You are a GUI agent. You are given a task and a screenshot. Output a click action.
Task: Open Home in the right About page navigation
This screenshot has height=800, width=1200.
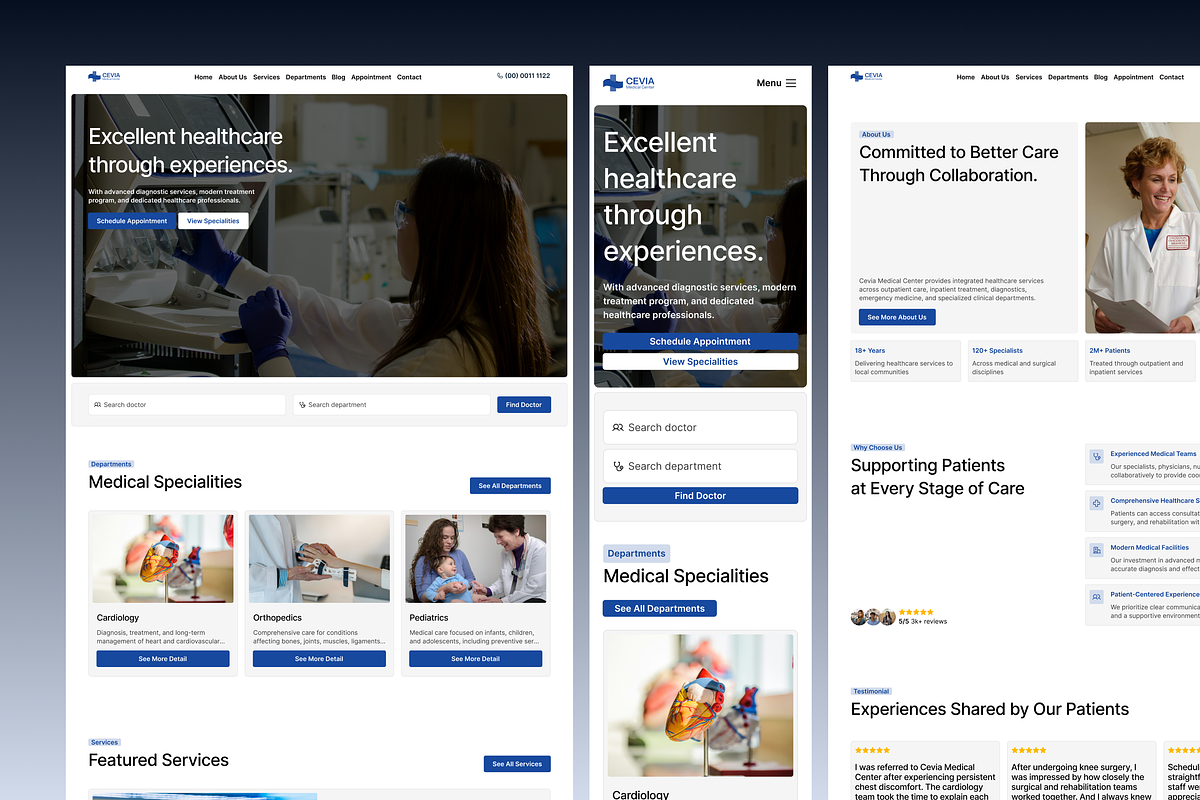tap(965, 77)
